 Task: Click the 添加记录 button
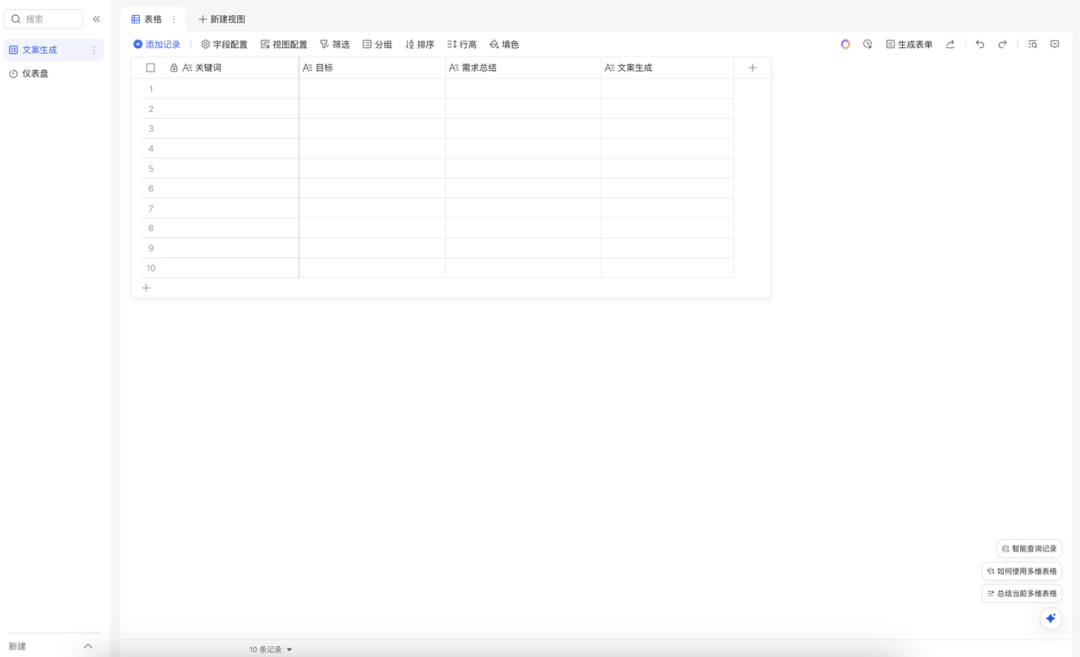pyautogui.click(x=157, y=44)
